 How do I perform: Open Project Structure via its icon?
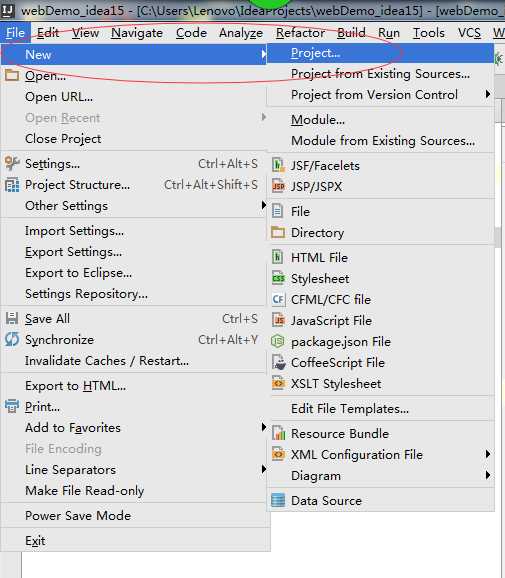[12, 185]
